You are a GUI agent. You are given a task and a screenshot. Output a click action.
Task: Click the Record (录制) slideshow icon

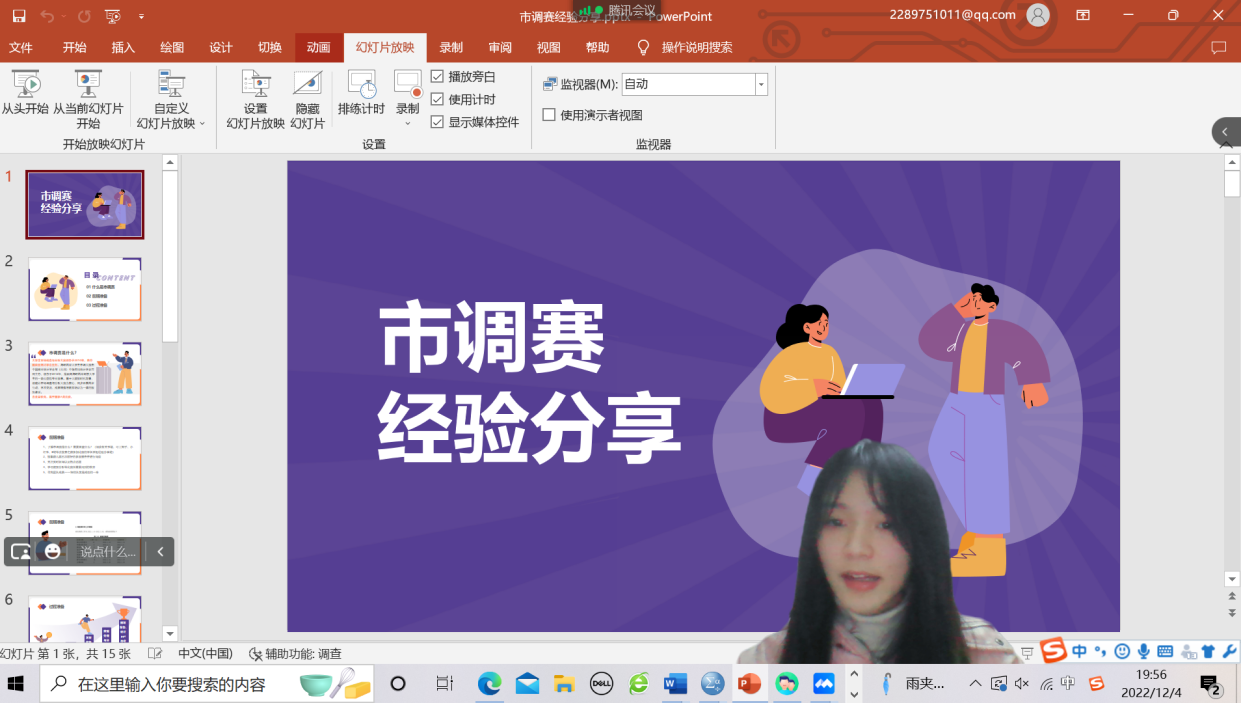click(x=407, y=86)
